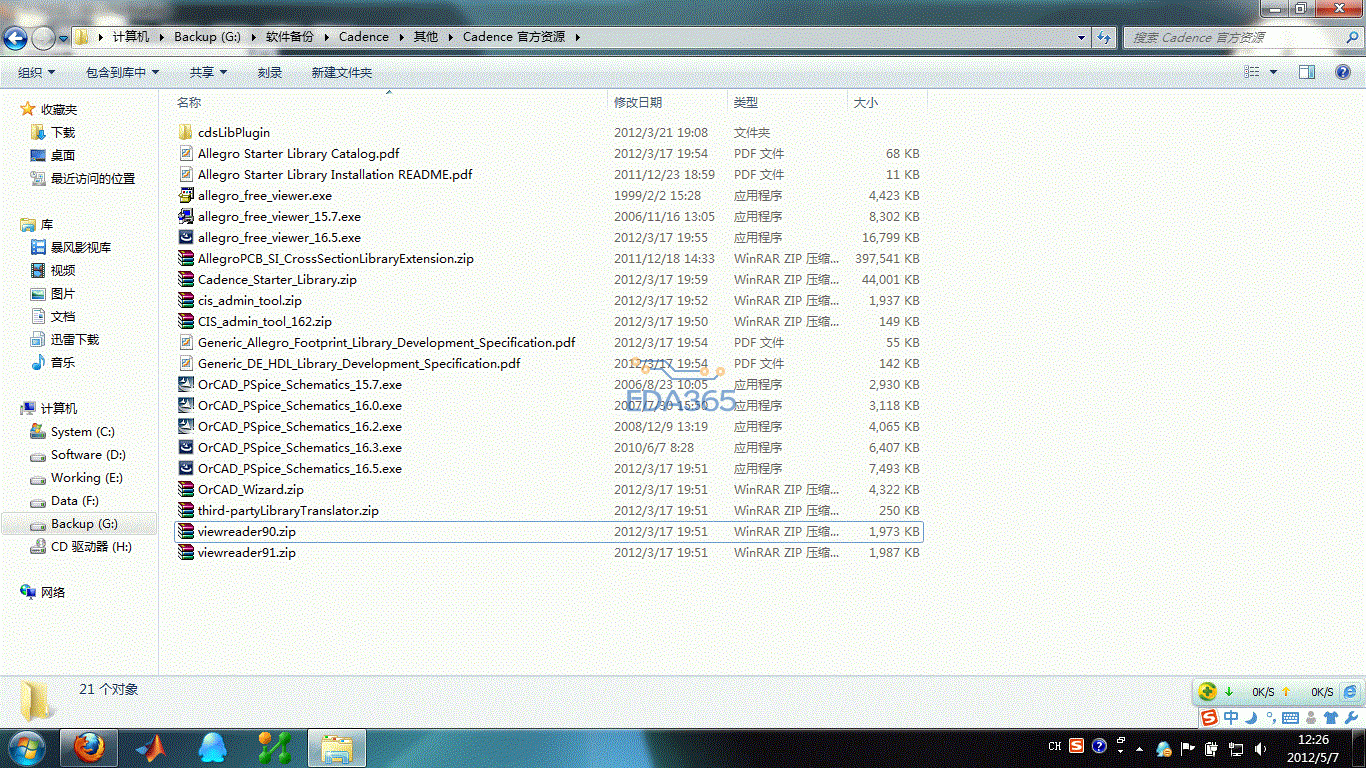Click the OrCAD_Wizard.zip archive icon

coord(185,489)
